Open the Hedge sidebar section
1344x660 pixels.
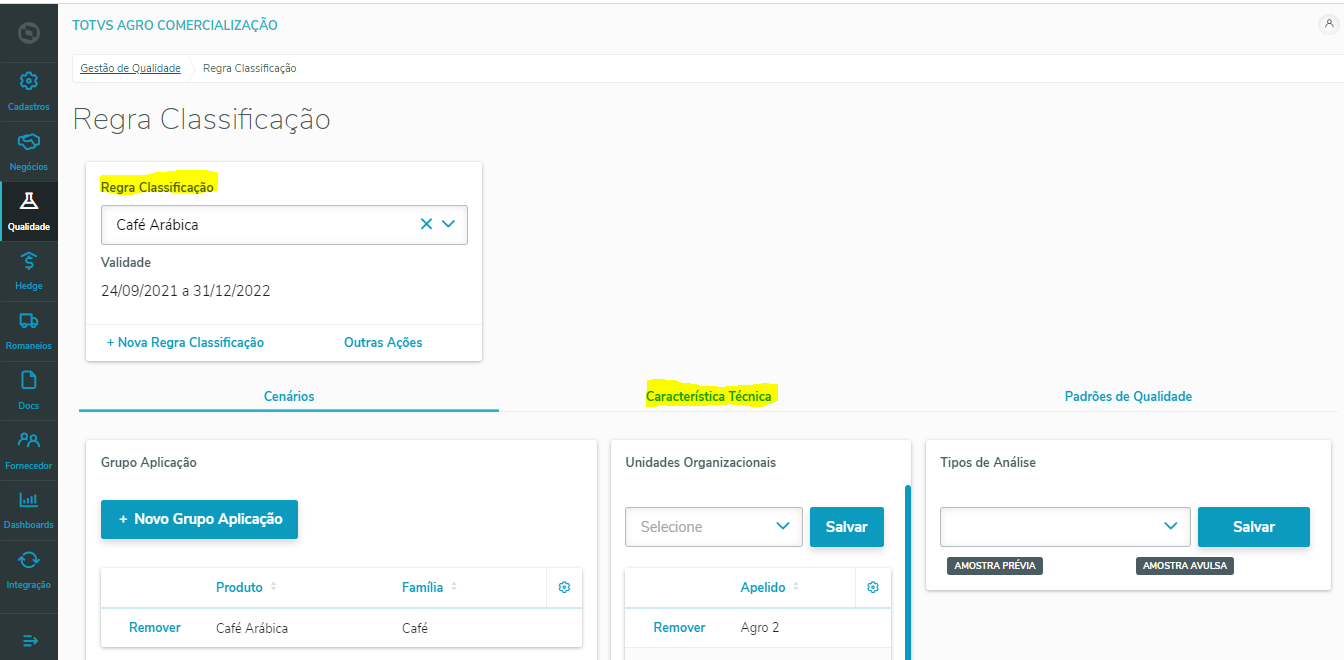pyautogui.click(x=29, y=270)
